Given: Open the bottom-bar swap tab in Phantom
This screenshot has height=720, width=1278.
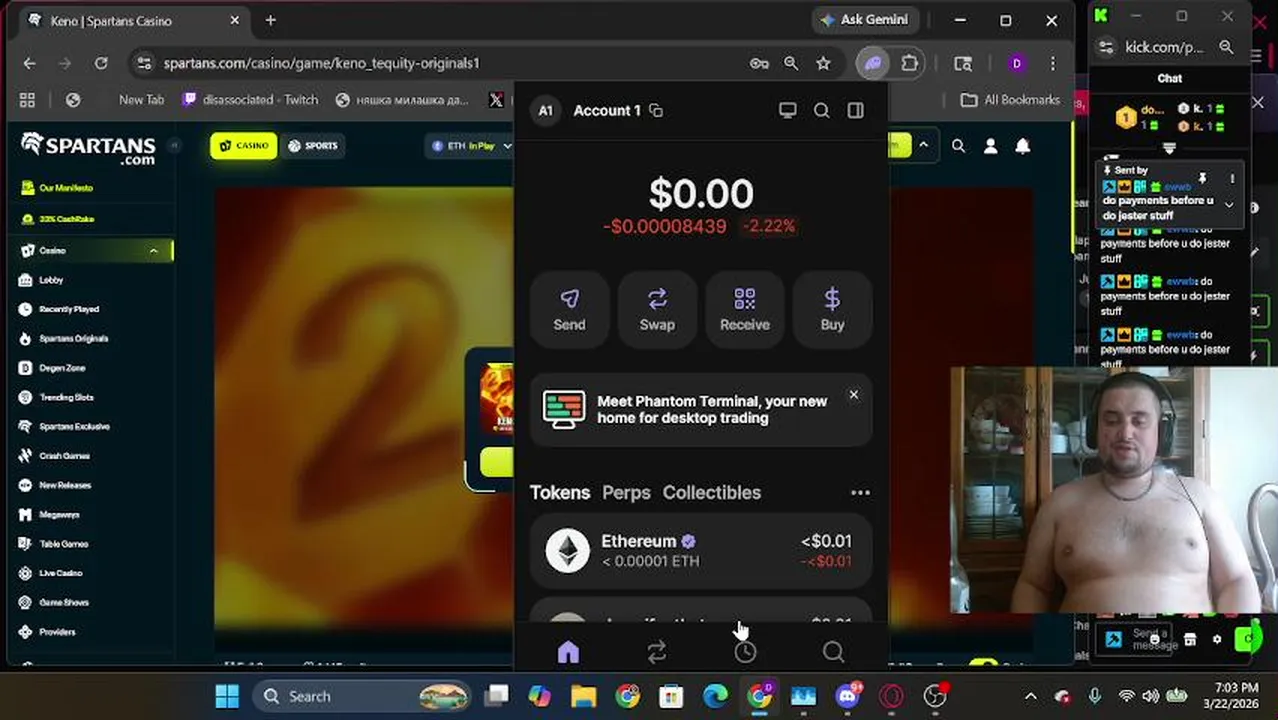Looking at the screenshot, I should pos(657,652).
